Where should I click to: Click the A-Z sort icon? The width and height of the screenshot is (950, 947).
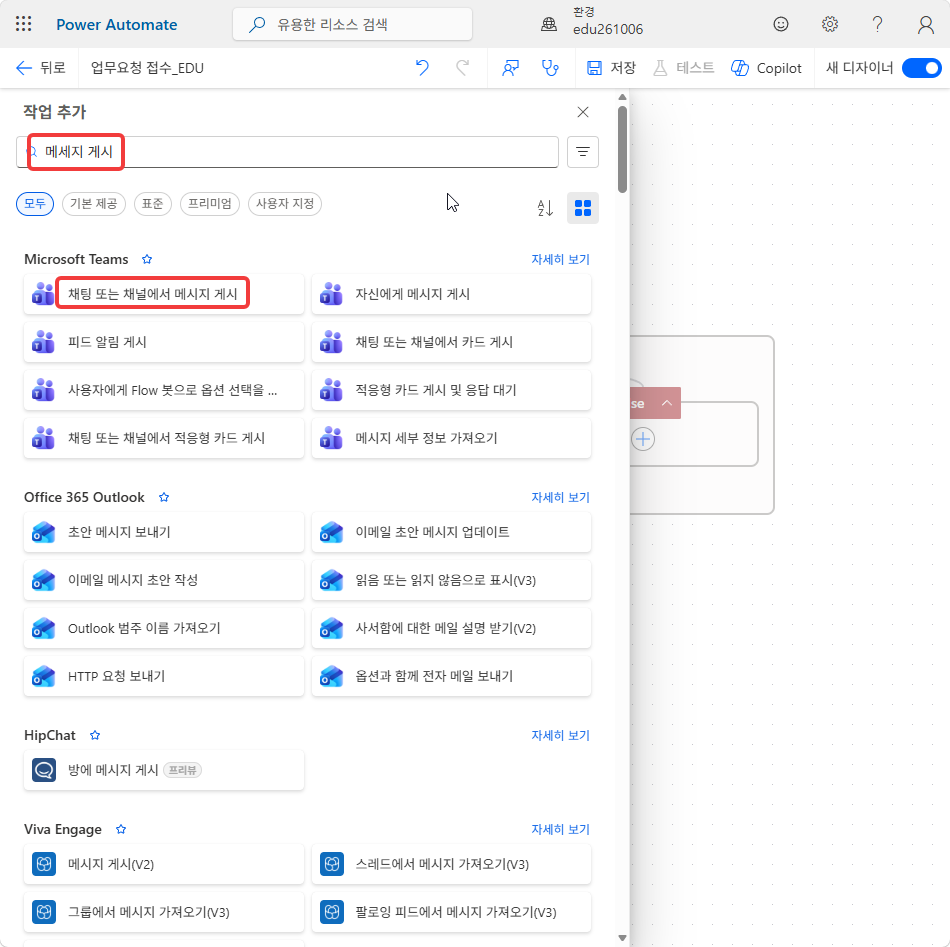tap(545, 208)
